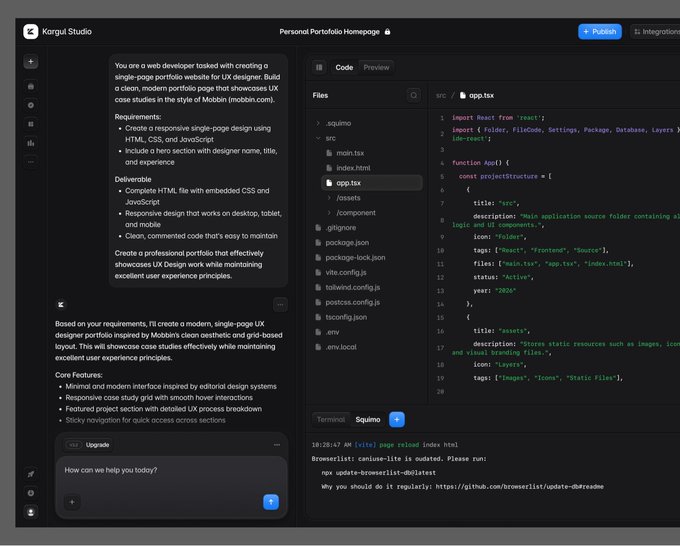
Task: Click the Publish button
Action: pos(600,32)
